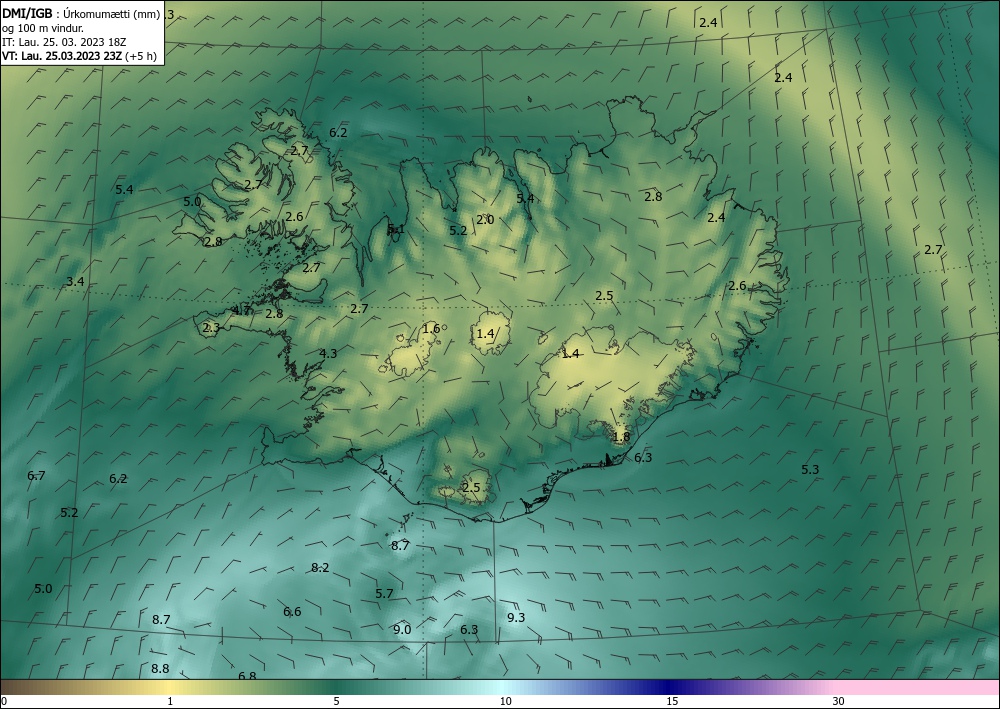The image size is (1000, 709).
Task: Click the map value 1.8
Action: [x=621, y=437]
